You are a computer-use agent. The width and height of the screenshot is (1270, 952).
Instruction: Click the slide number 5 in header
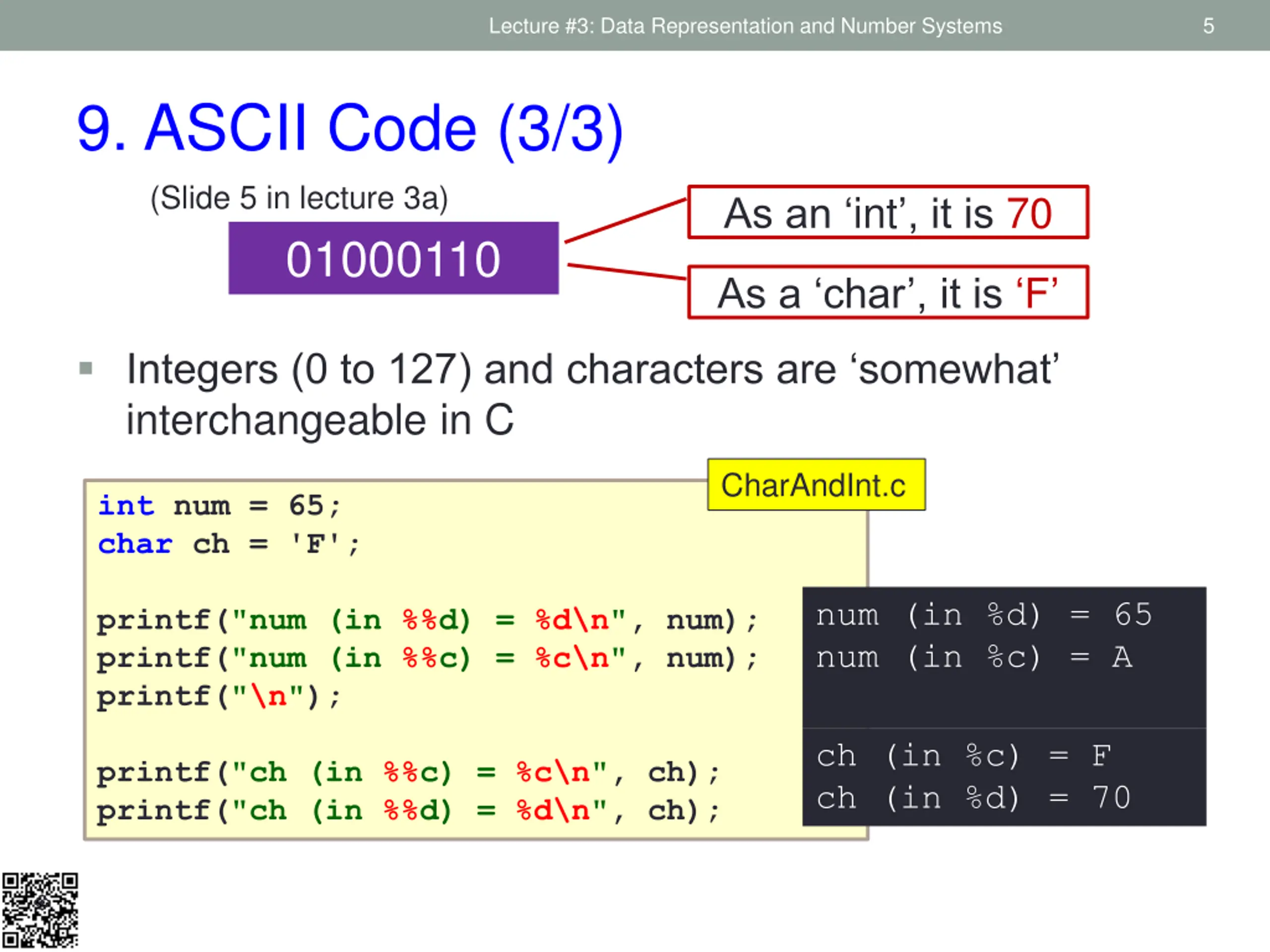pyautogui.click(x=1208, y=26)
